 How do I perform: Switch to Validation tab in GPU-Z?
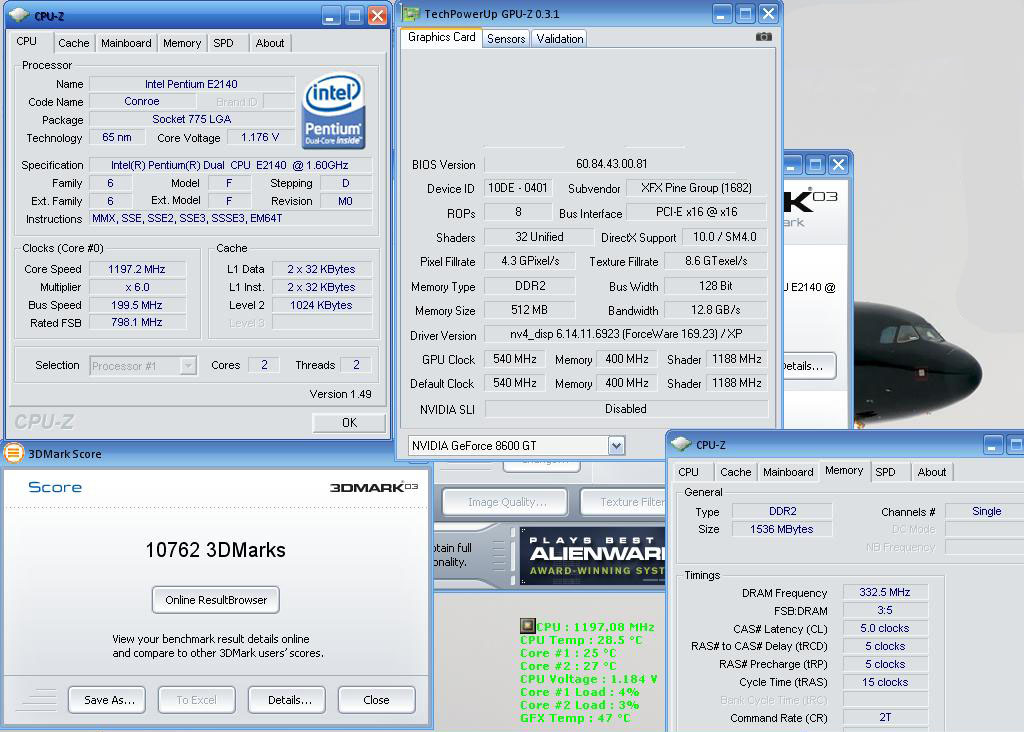coord(560,39)
